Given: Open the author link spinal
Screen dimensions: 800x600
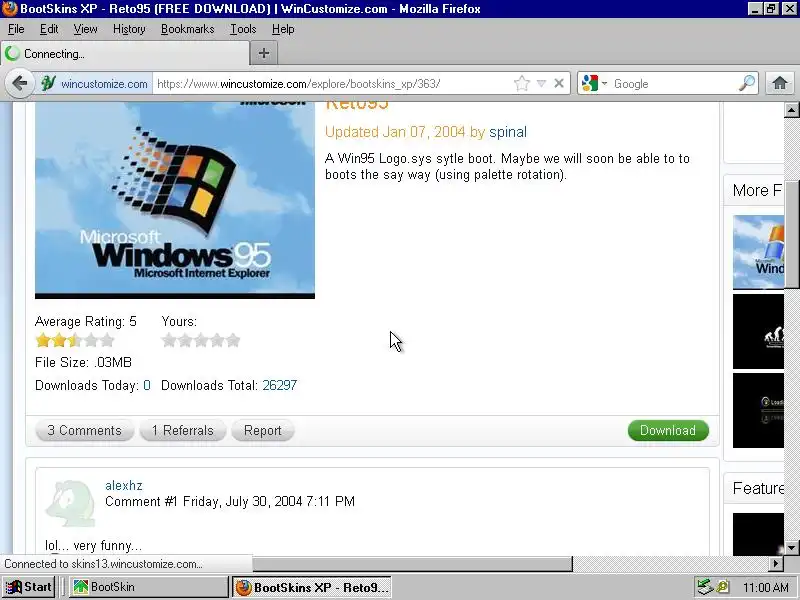Looking at the screenshot, I should 508,132.
